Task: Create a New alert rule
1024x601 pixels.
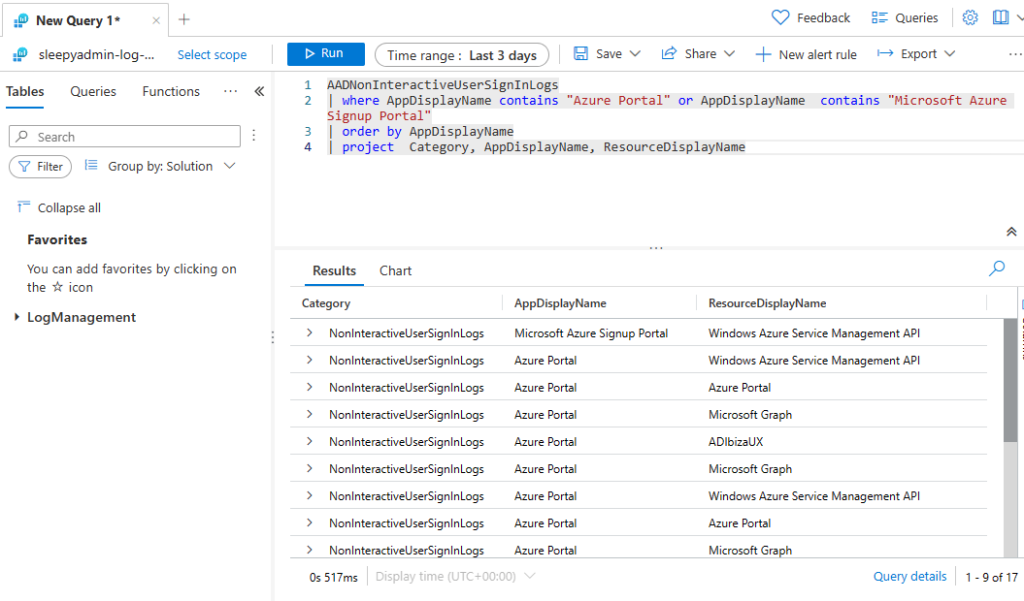Action: pyautogui.click(x=806, y=54)
